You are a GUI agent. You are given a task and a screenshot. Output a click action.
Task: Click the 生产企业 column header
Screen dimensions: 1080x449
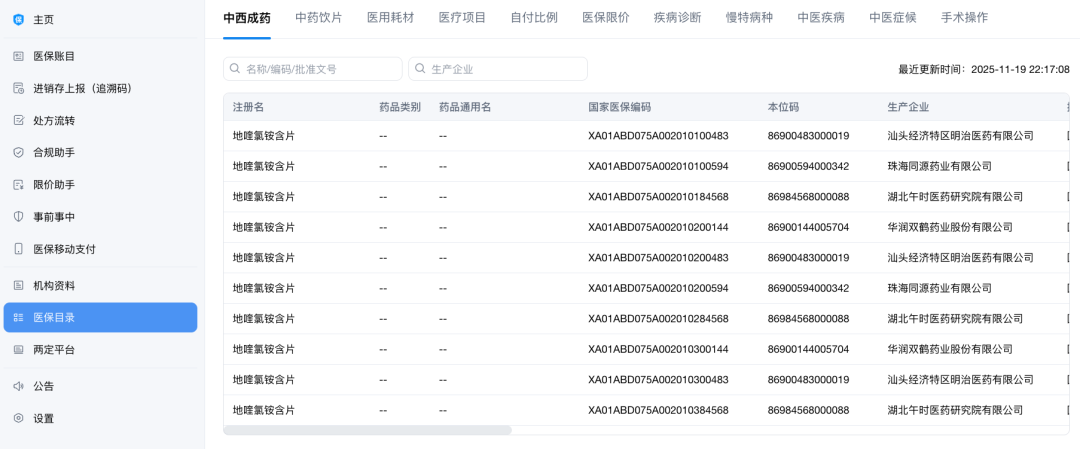(908, 107)
